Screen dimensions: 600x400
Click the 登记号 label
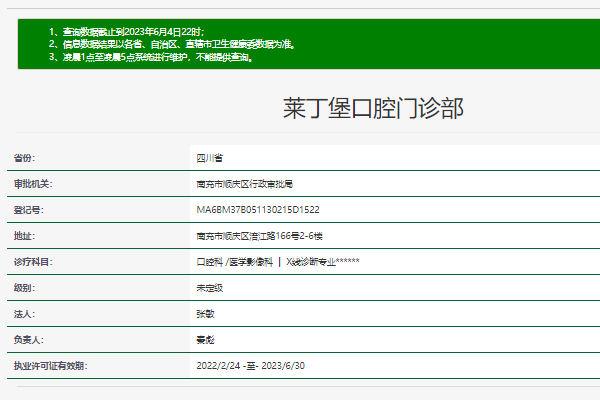[x=29, y=210]
